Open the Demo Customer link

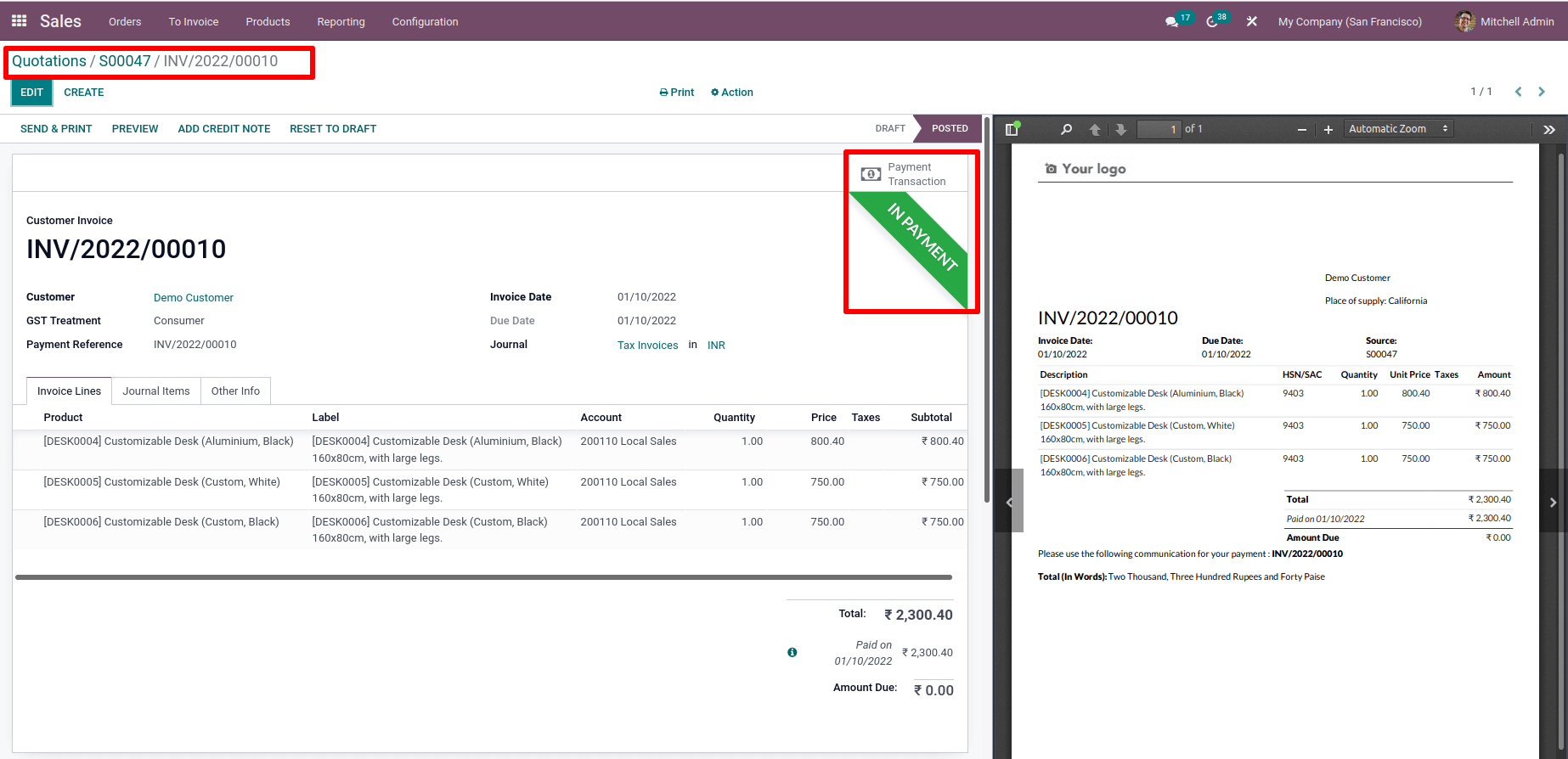pyautogui.click(x=194, y=297)
